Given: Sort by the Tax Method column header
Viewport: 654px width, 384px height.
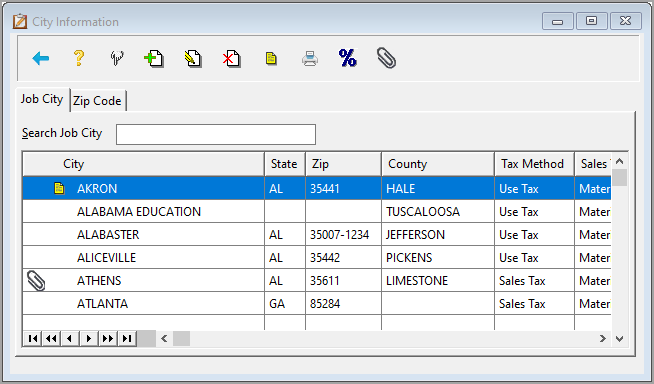Looking at the screenshot, I should pos(534,164).
